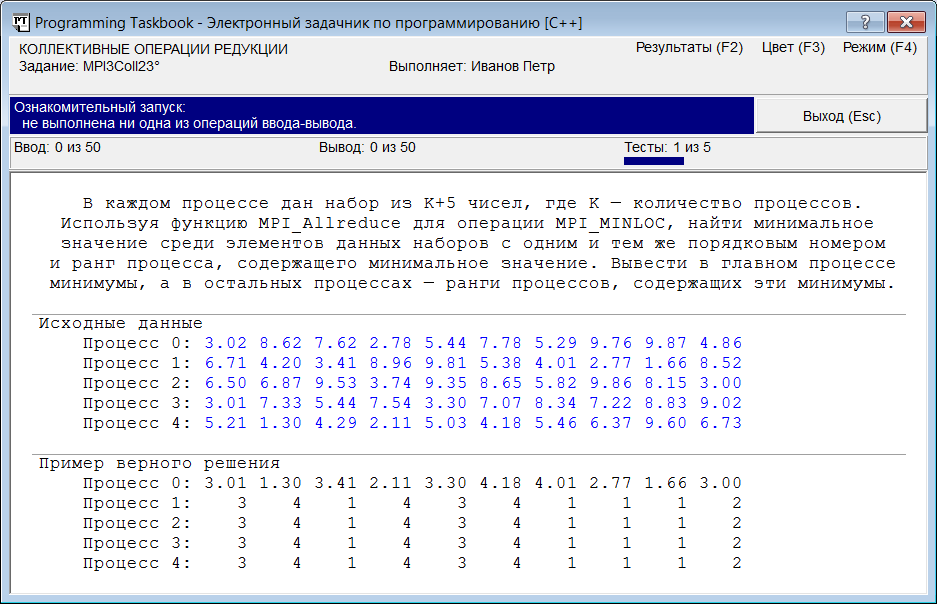The width and height of the screenshot is (937, 604).
Task: Click the 'Пример верного решения' section header
Action: point(159,463)
